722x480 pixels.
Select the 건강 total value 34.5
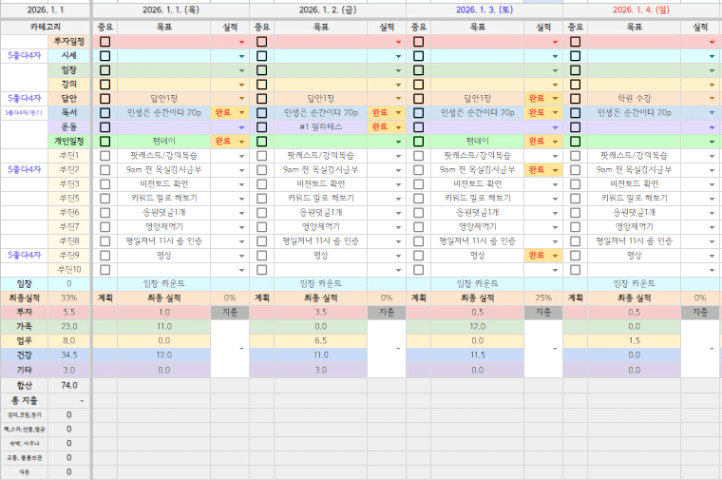pyautogui.click(x=69, y=355)
